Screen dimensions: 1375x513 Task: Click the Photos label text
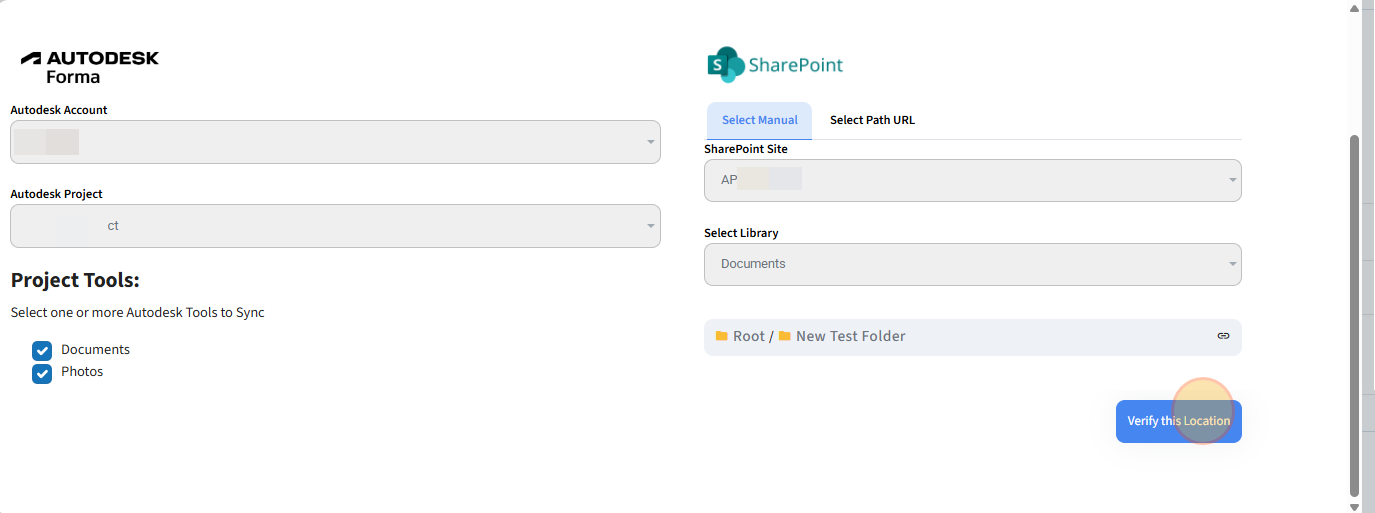(82, 372)
